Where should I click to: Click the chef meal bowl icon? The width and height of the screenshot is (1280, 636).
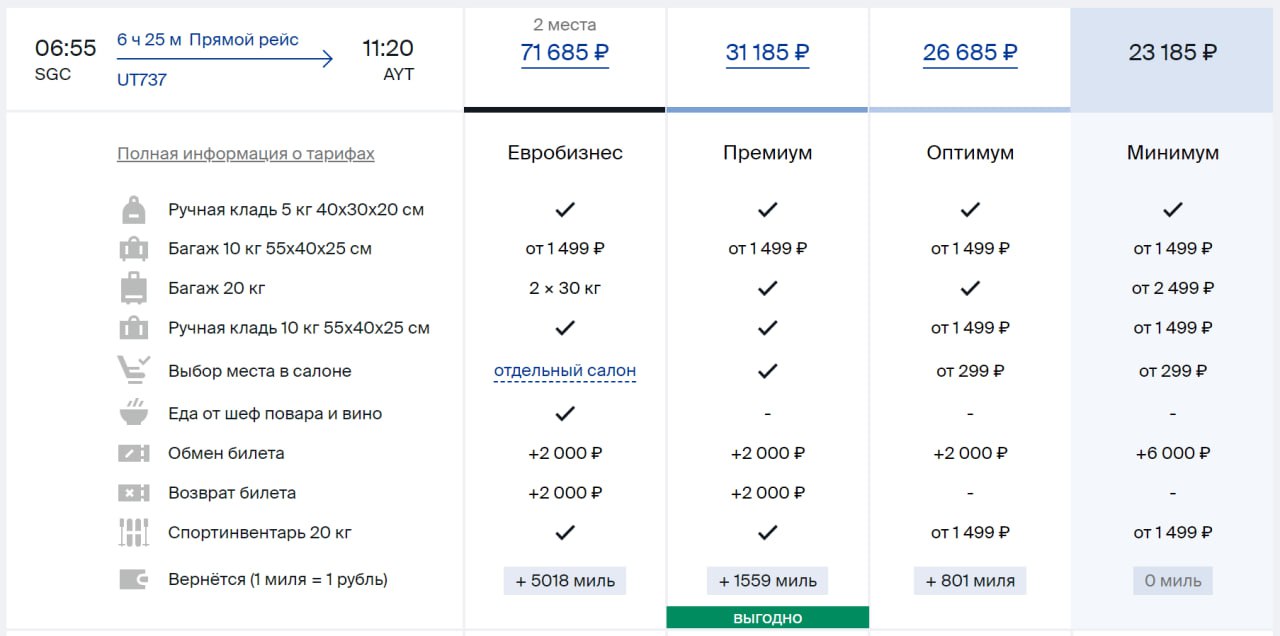133,413
